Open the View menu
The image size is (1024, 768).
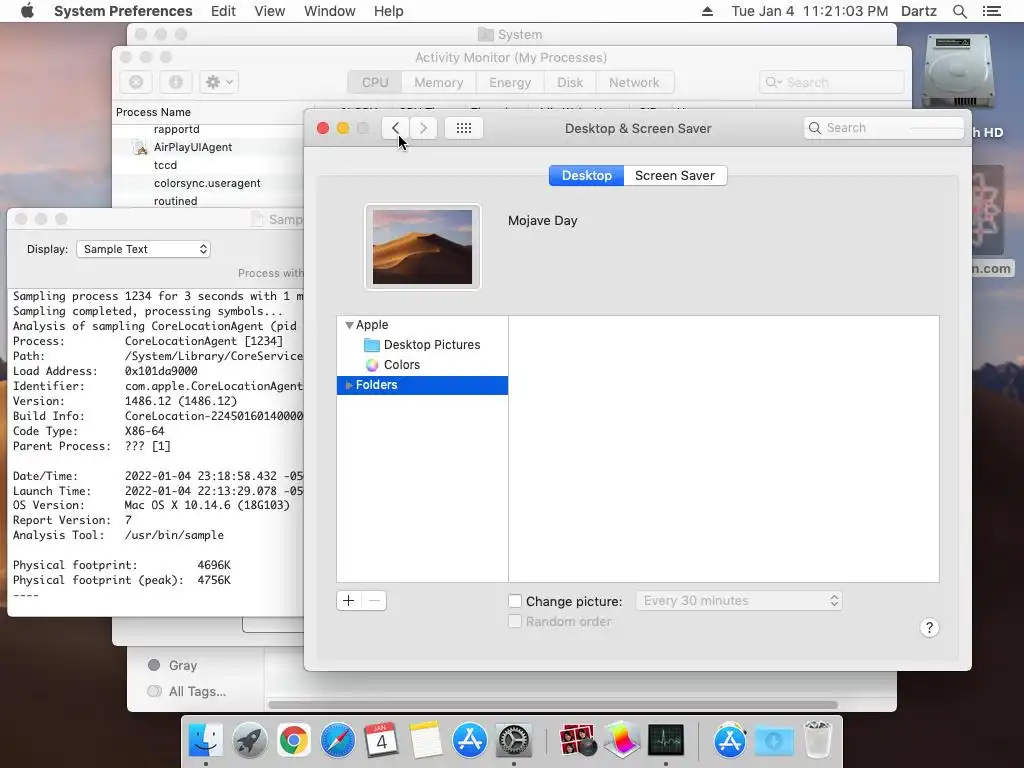click(x=269, y=11)
